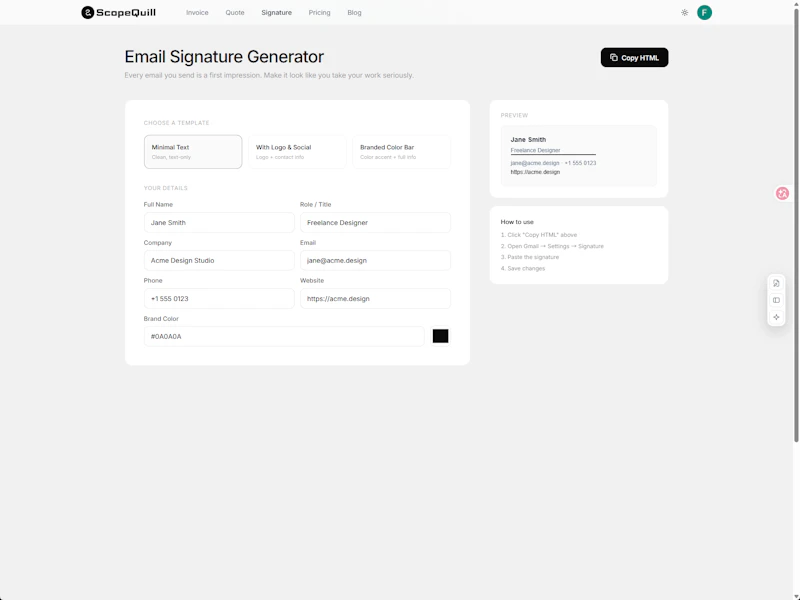Click the Email input field
800x600 pixels.
[375, 260]
